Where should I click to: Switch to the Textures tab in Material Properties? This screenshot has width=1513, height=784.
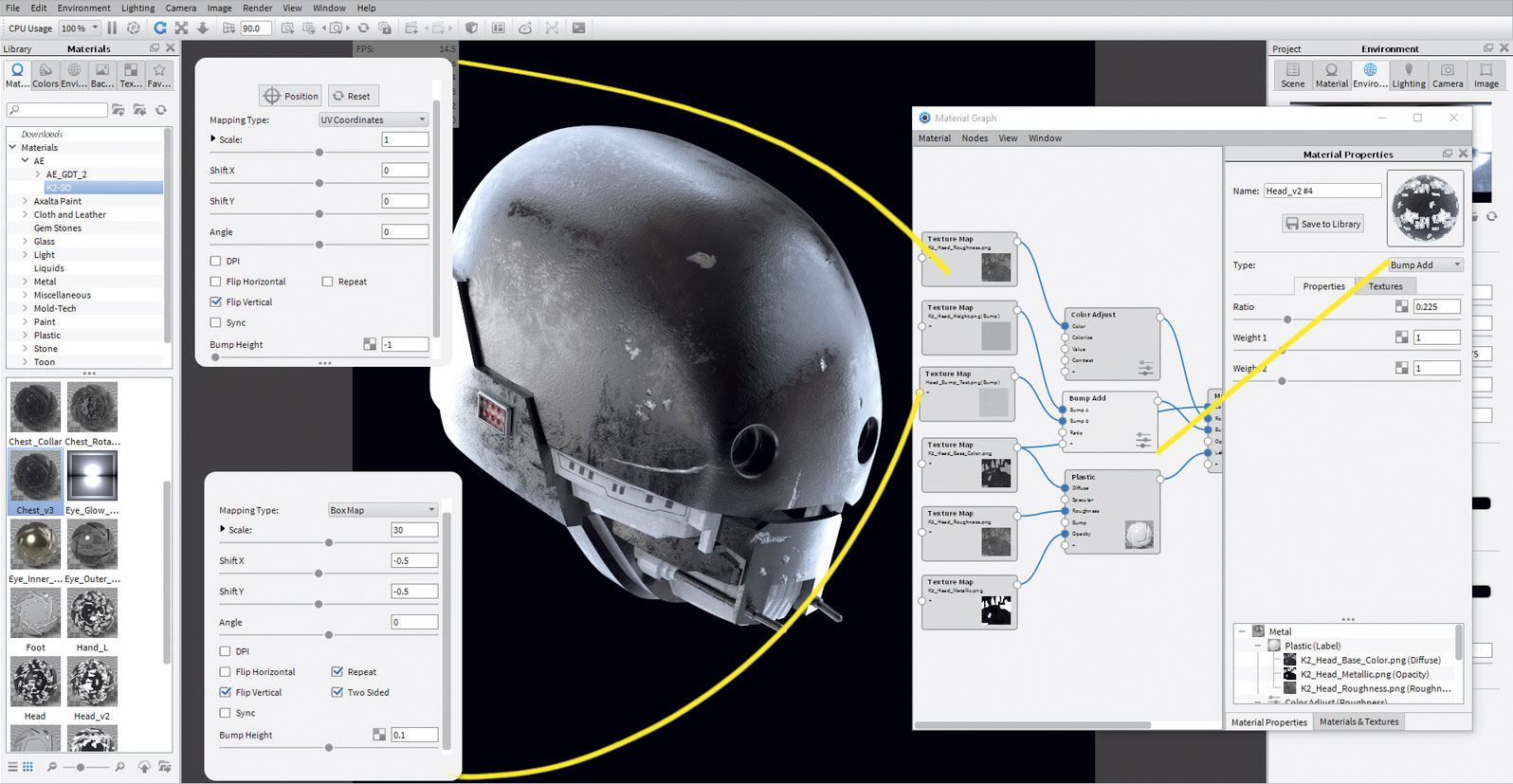[x=1385, y=286]
